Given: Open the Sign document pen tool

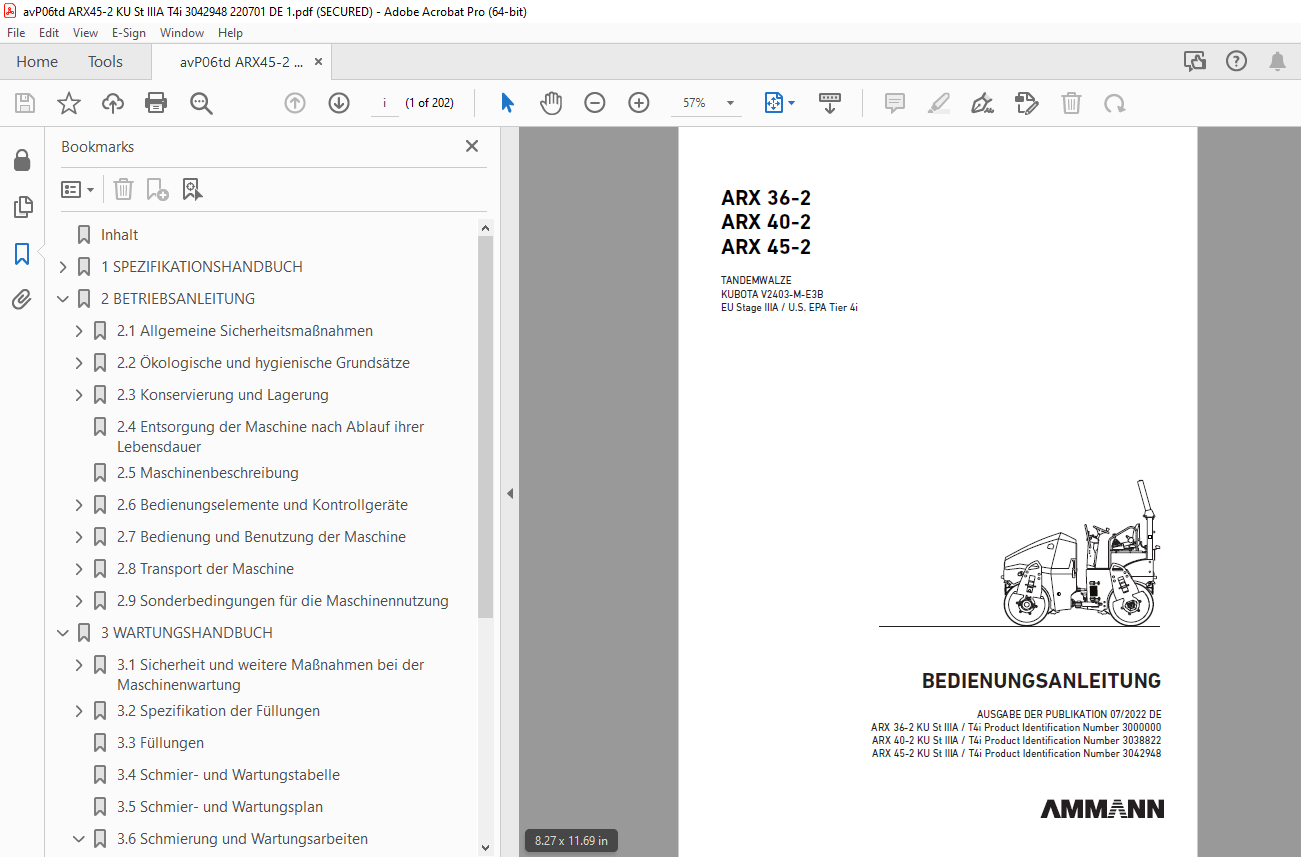Looking at the screenshot, I should (x=982, y=103).
